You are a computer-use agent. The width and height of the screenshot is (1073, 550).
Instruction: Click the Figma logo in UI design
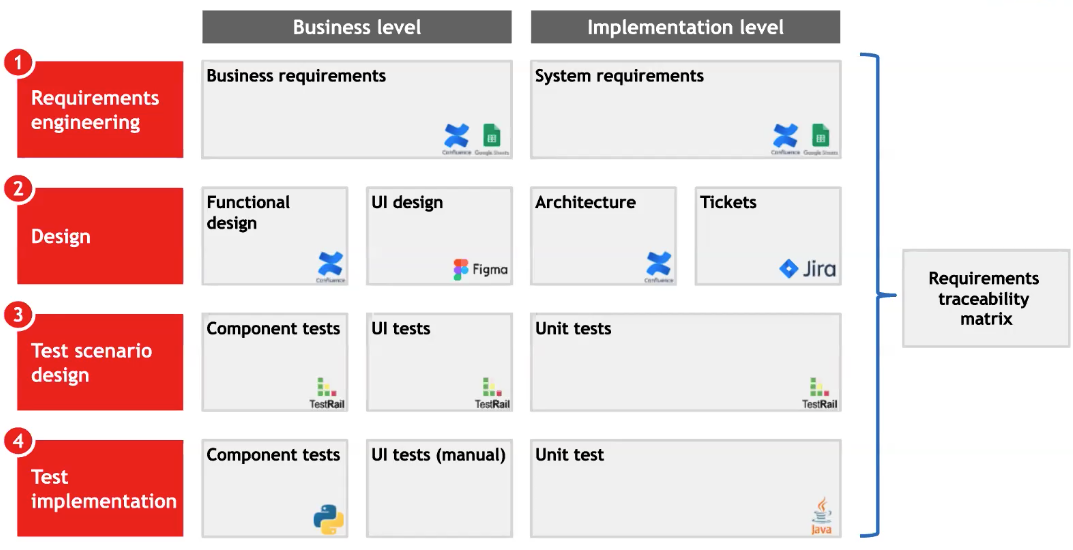[480, 269]
